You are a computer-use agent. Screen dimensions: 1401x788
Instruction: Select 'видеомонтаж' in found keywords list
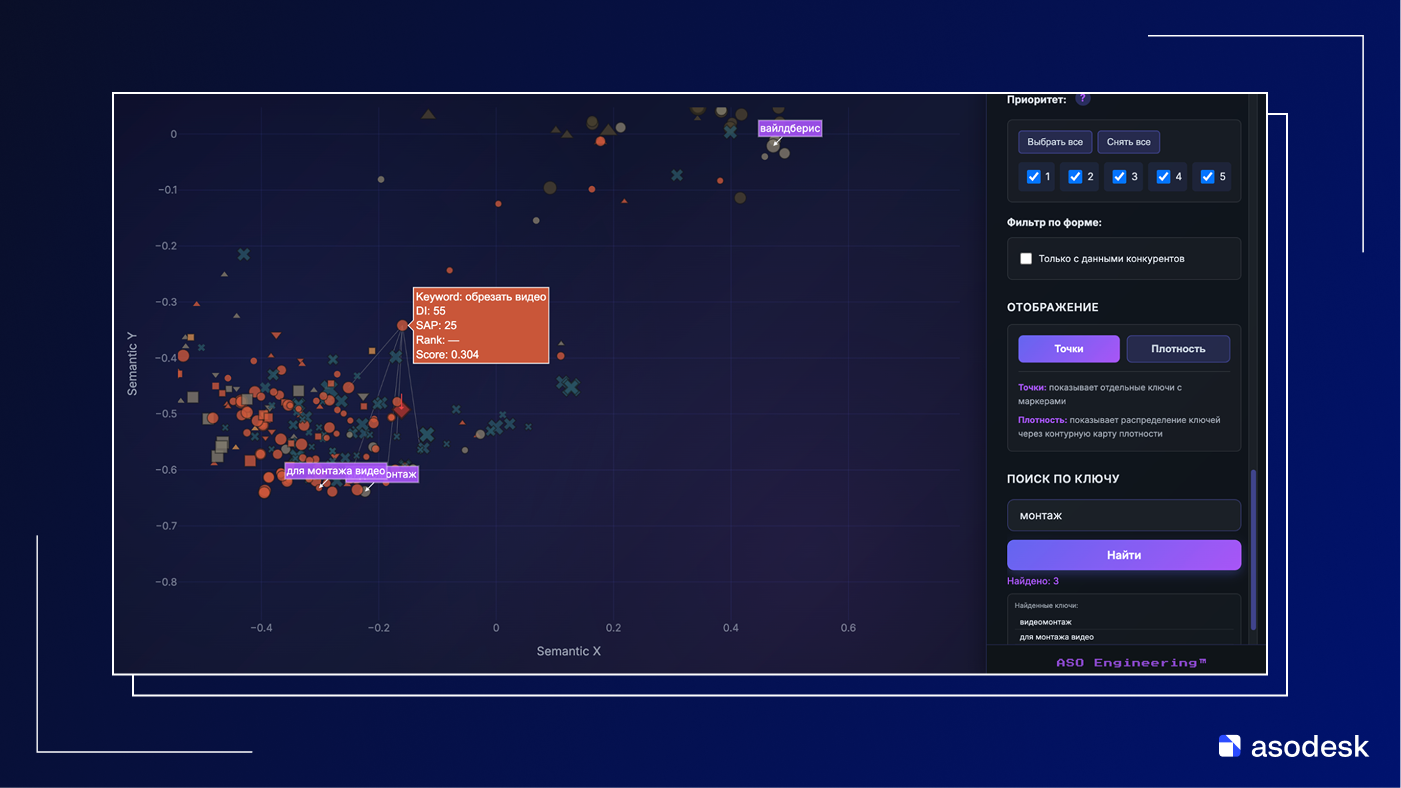1045,622
